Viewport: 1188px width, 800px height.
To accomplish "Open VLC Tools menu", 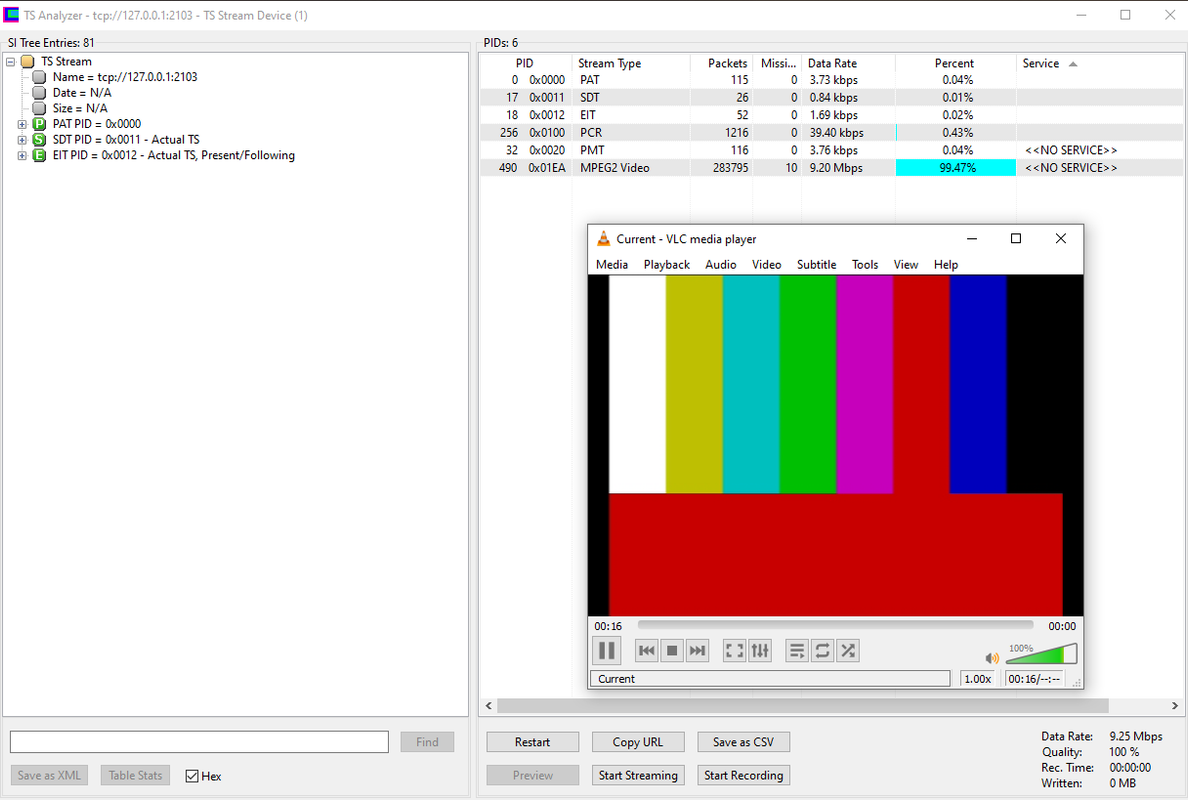I will click(x=864, y=264).
